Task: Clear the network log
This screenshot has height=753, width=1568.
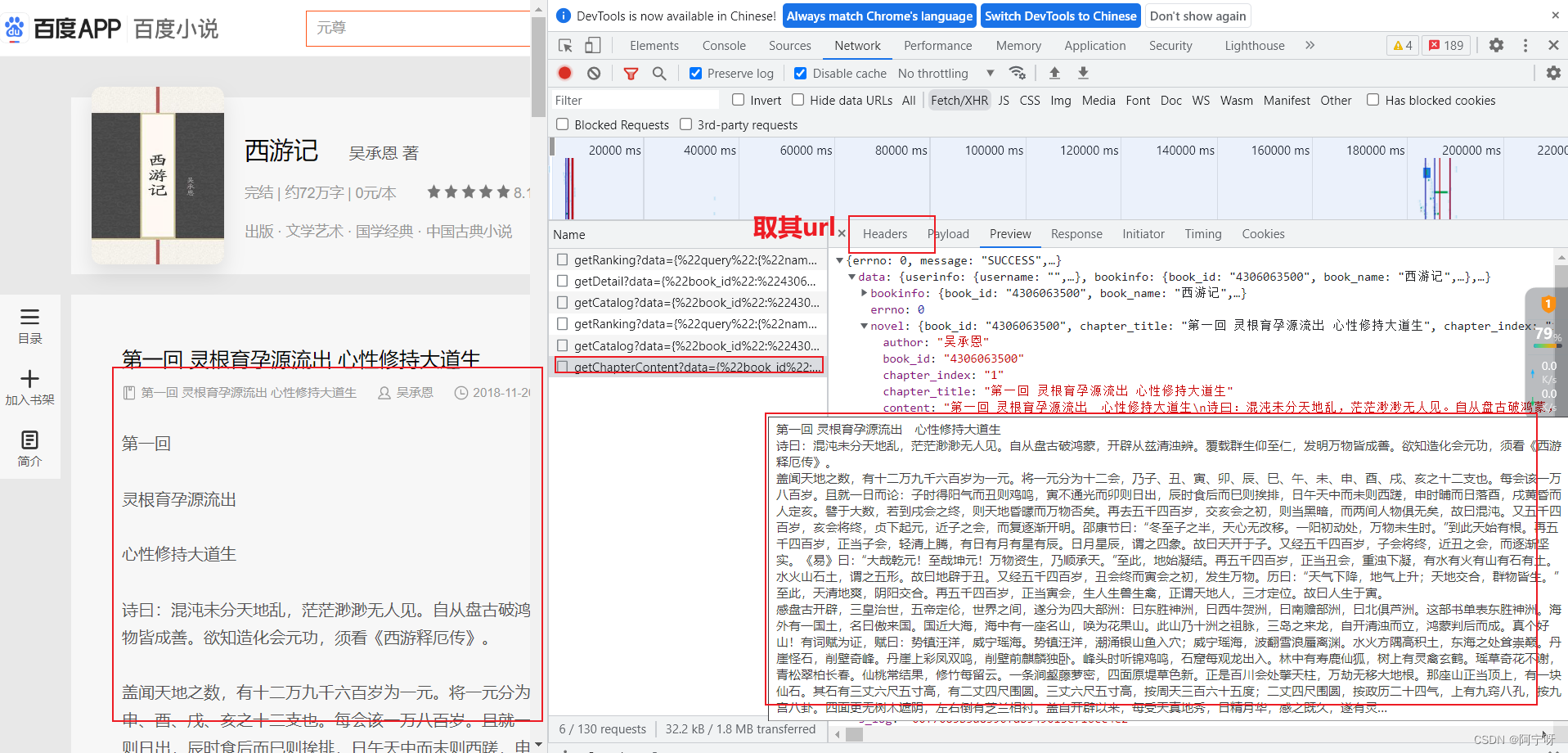Action: (x=594, y=73)
